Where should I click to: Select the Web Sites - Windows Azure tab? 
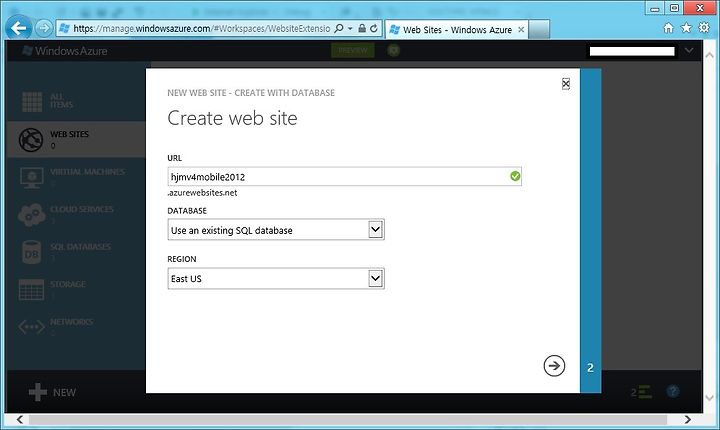click(x=457, y=29)
